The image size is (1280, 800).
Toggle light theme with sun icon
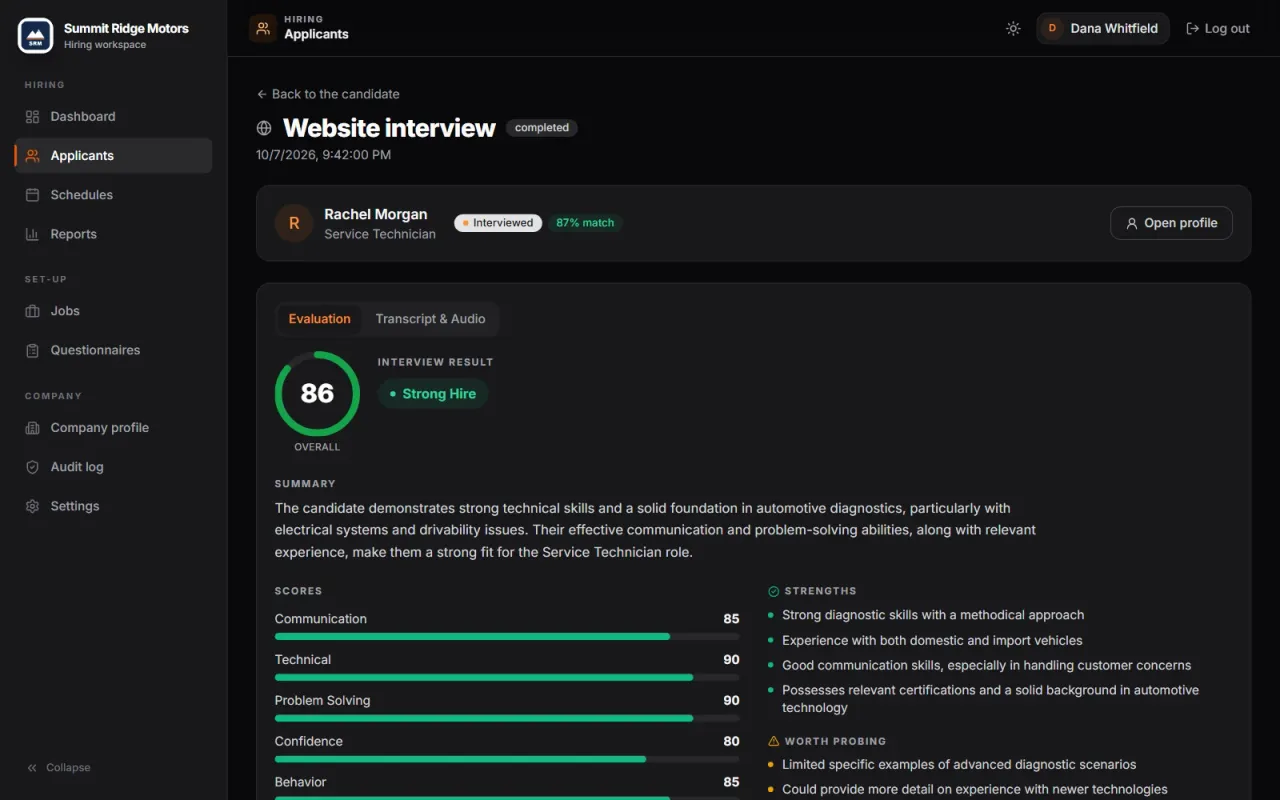[1013, 28]
